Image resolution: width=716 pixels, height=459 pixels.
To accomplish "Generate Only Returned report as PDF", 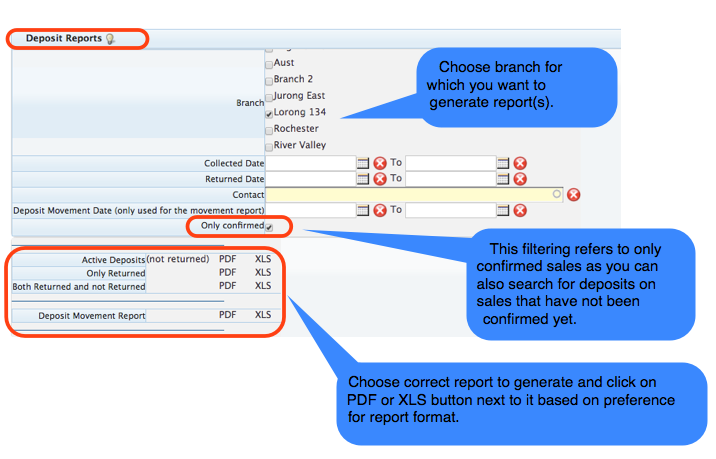I will 227,273.
